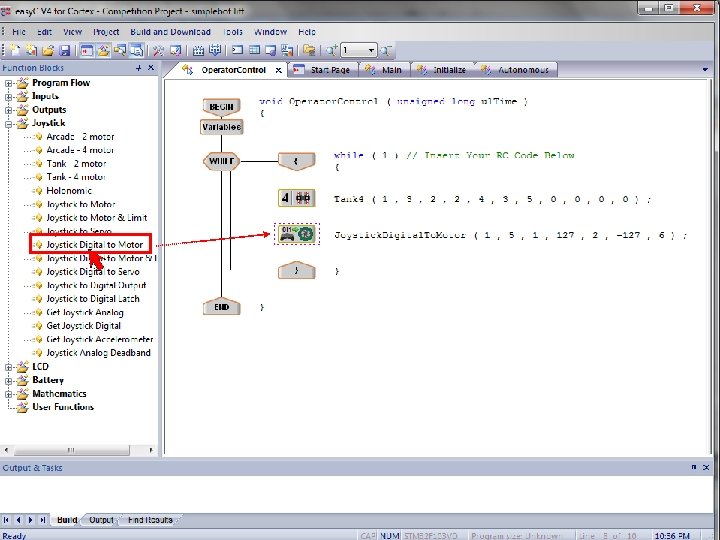Click the controller configuration icon before the folder-stack icon

(287, 50)
